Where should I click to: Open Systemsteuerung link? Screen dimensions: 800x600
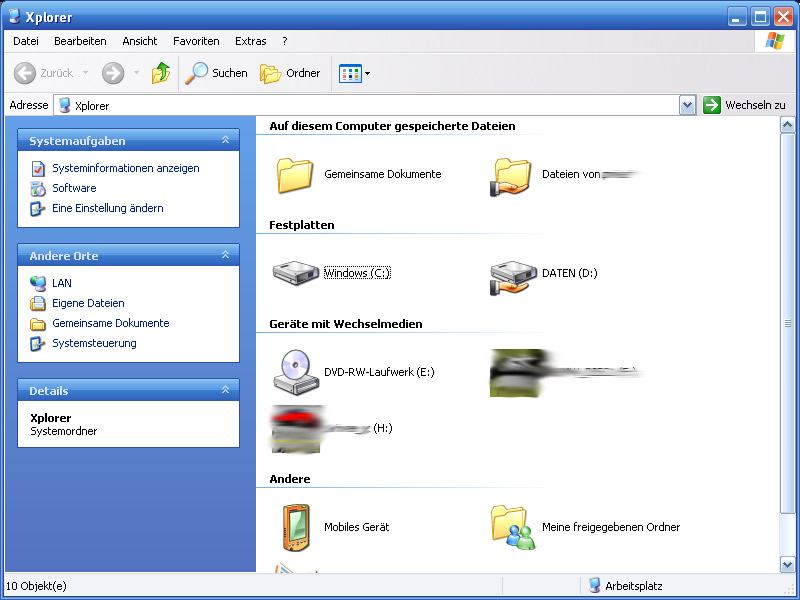[94, 343]
